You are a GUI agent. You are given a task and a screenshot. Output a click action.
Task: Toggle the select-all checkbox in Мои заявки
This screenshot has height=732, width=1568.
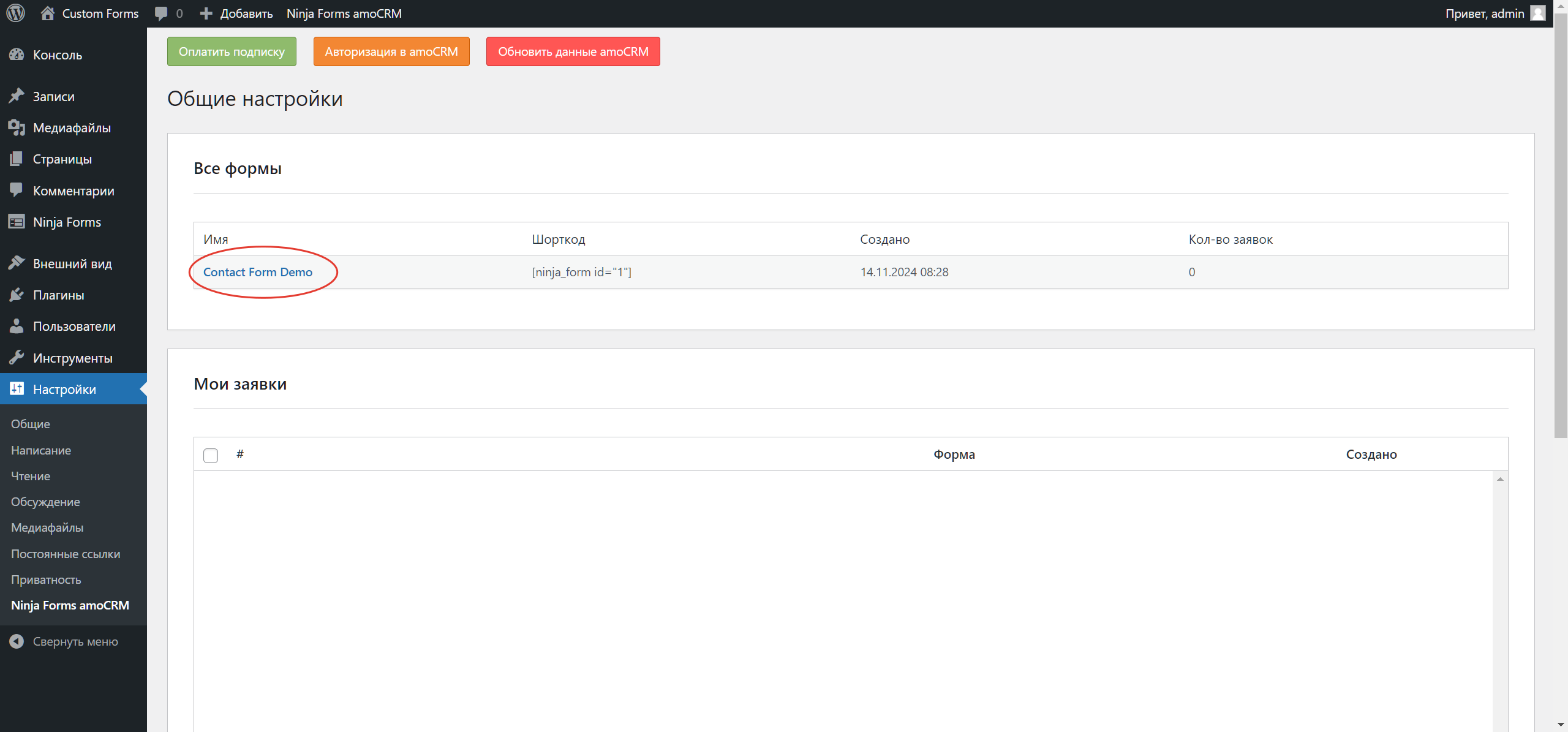click(x=210, y=455)
